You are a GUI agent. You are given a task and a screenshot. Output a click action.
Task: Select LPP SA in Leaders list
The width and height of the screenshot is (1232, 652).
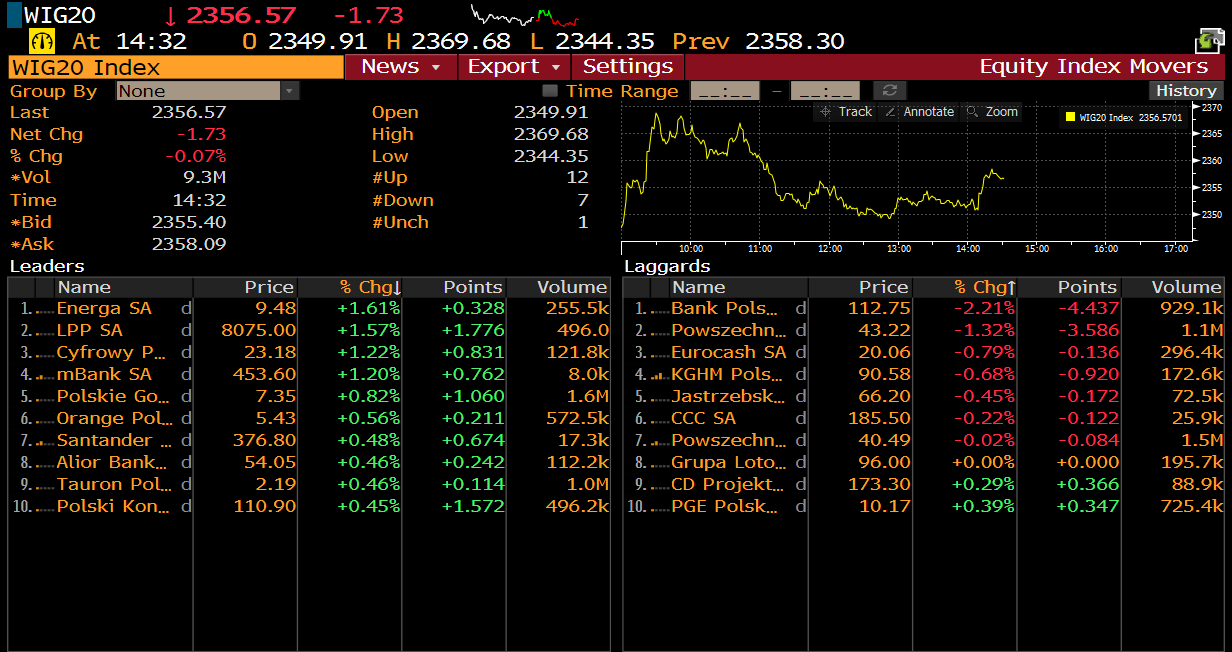pyautogui.click(x=89, y=331)
